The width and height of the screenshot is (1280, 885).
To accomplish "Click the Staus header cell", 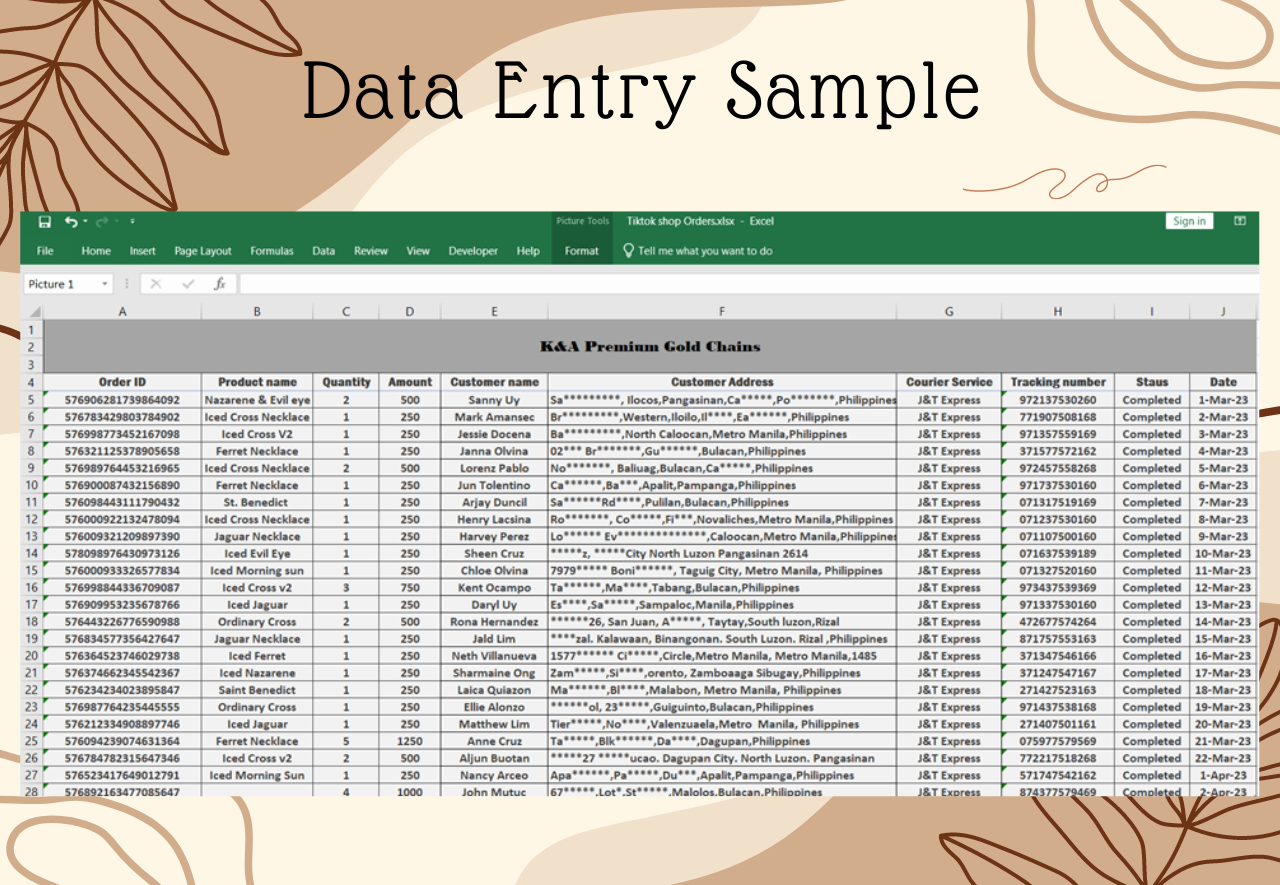I will pos(1152,382).
